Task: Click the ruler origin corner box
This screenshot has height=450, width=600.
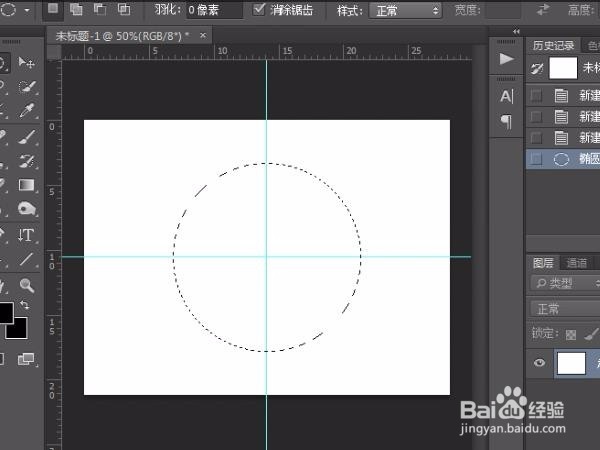Action: (x=54, y=52)
